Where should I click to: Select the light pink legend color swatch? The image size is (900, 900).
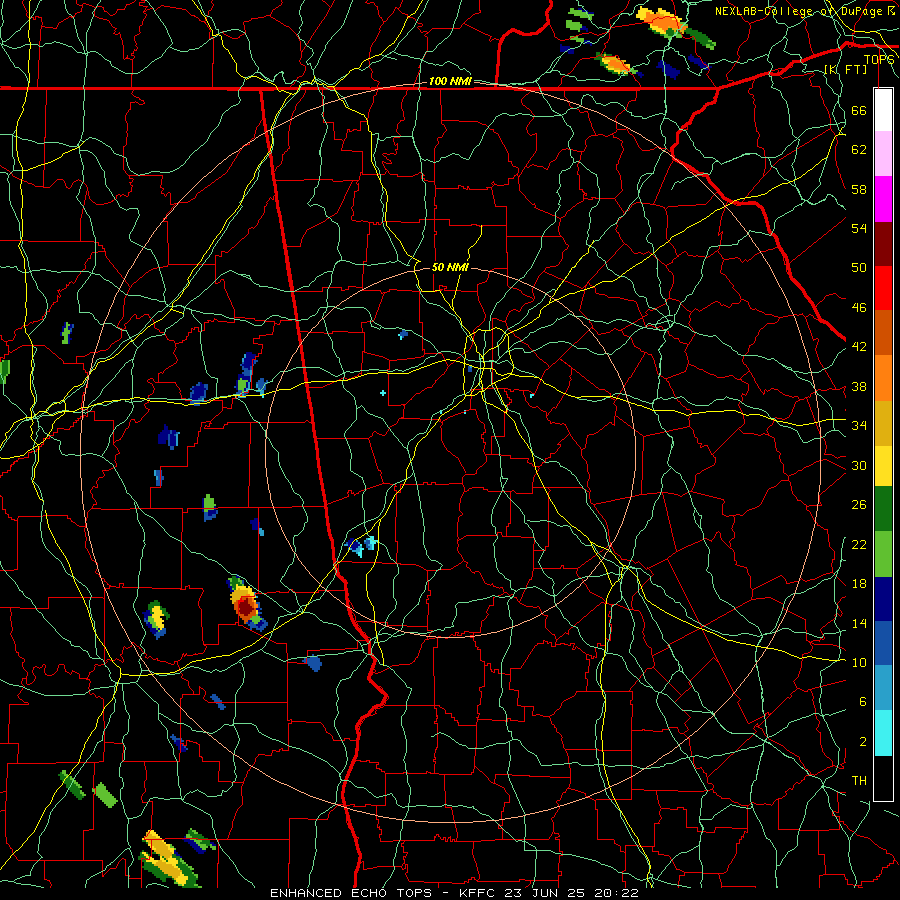(883, 153)
